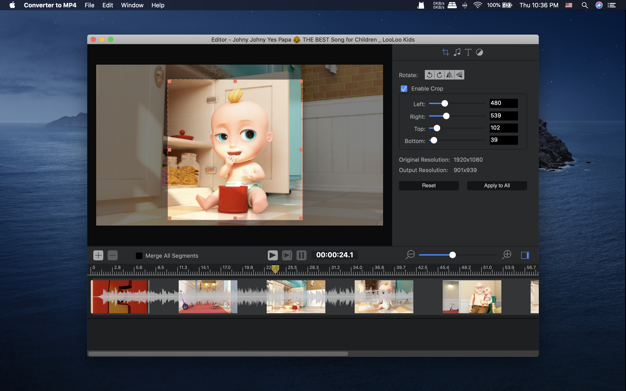Adjust the Left crop slider

444,103
